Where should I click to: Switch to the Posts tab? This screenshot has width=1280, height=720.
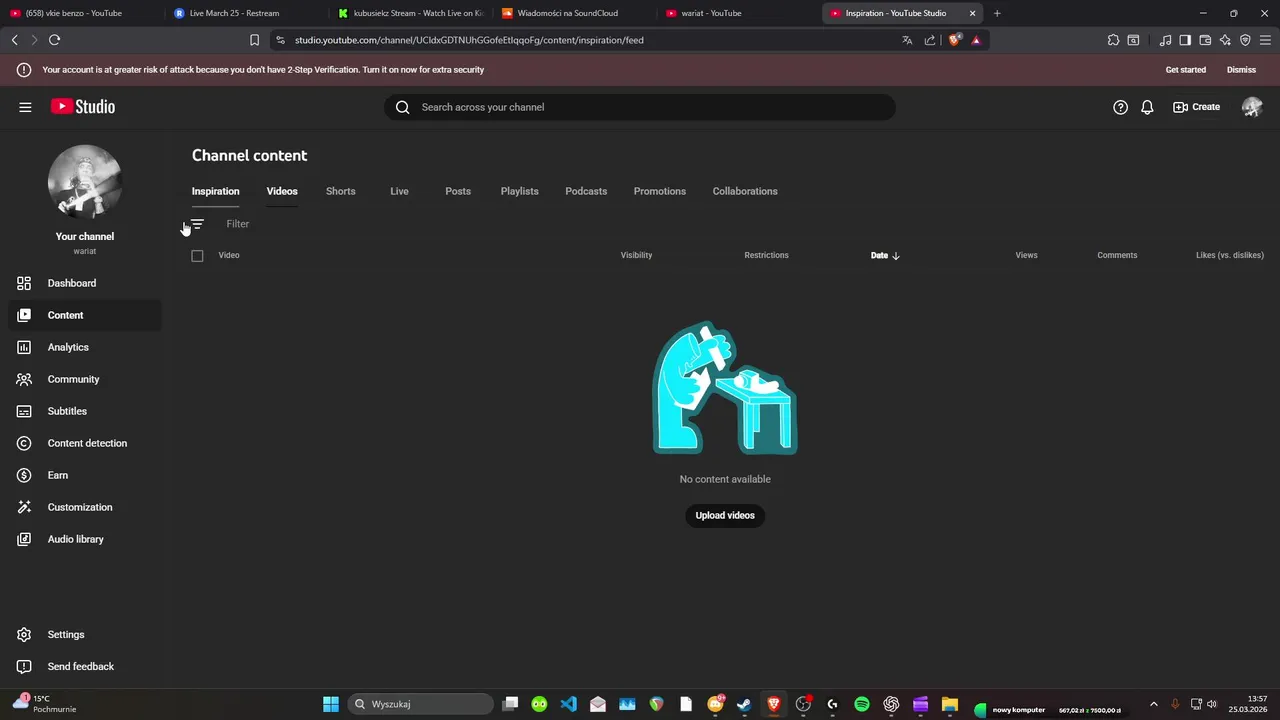(458, 191)
